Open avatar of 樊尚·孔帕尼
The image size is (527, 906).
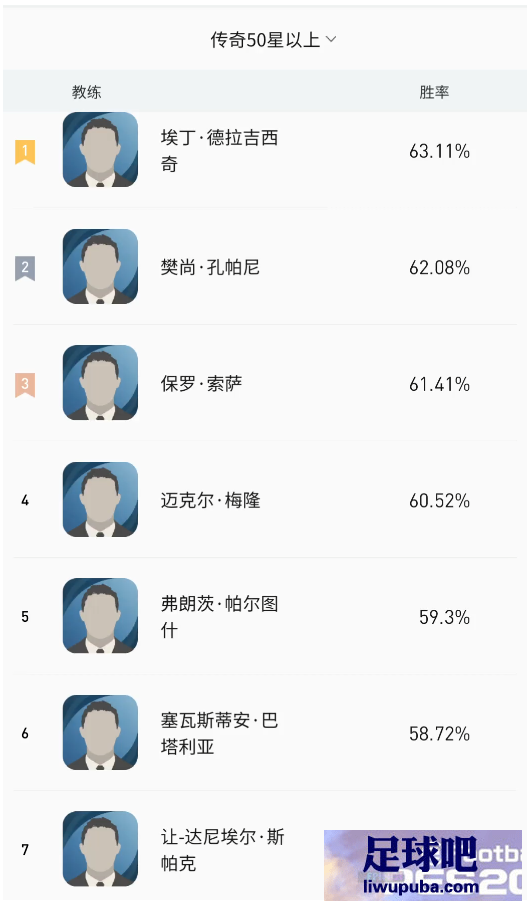pyautogui.click(x=101, y=266)
